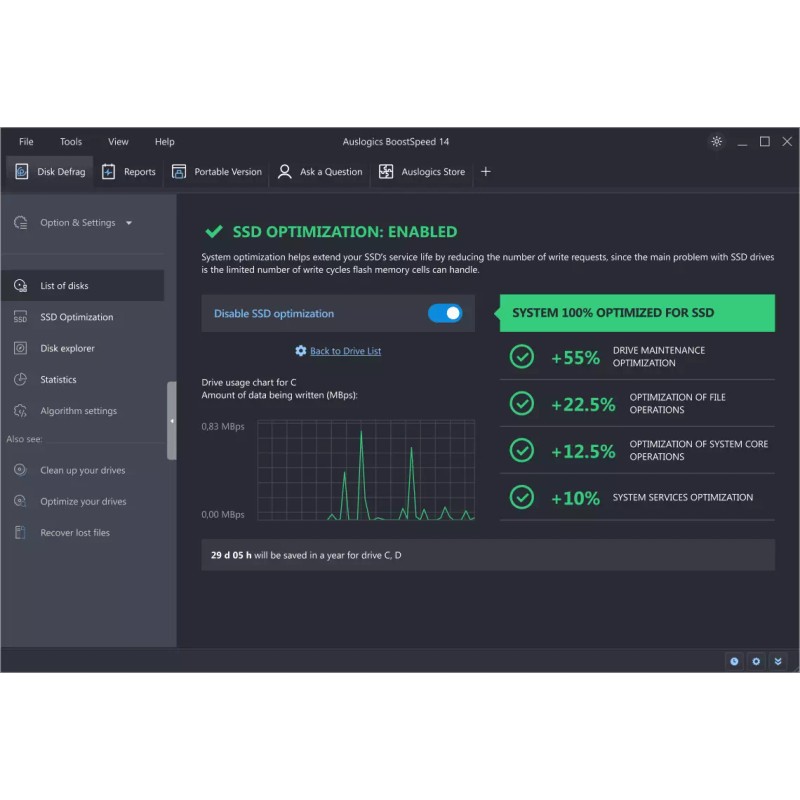This screenshot has height=800, width=800.
Task: Click the Recover lost files icon
Action: coord(20,533)
